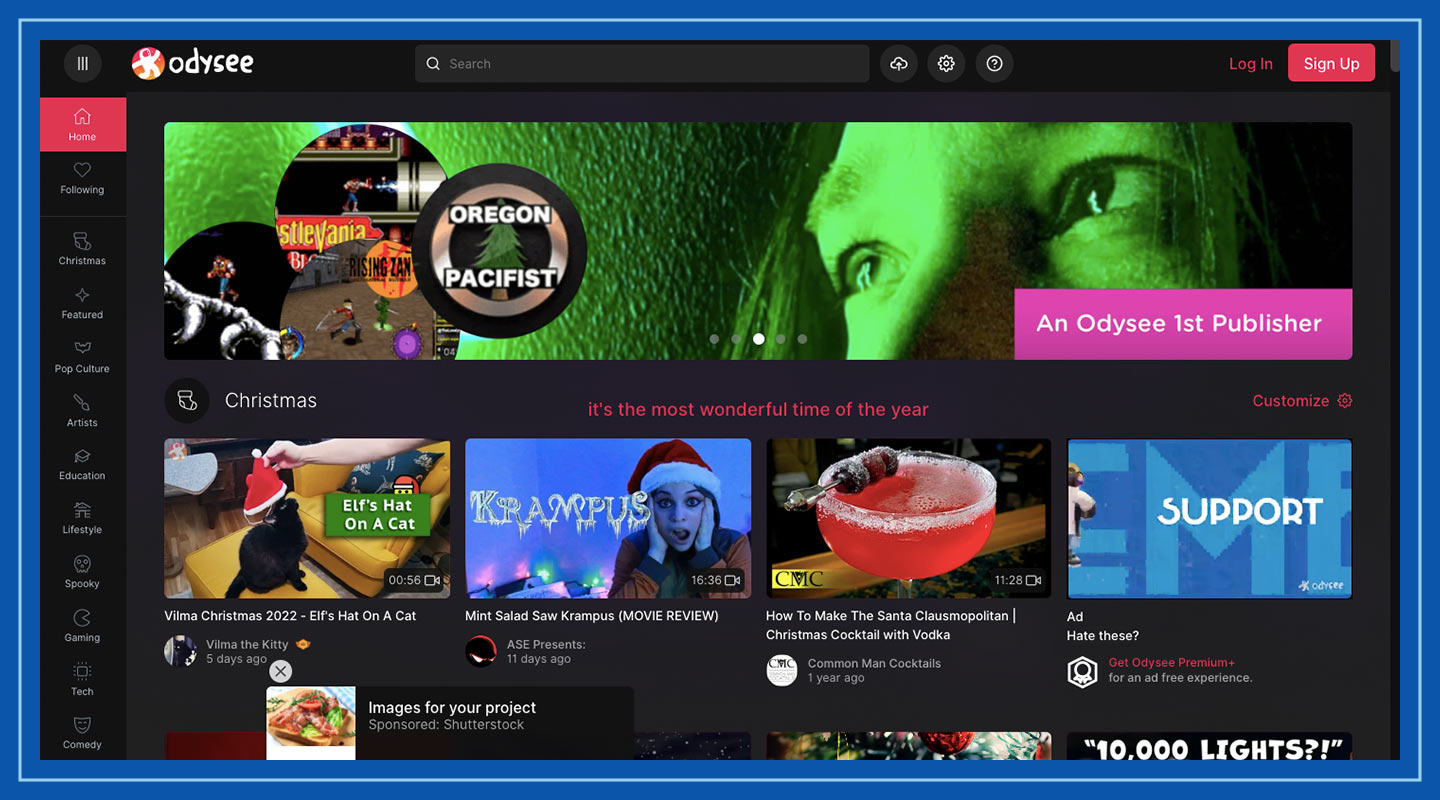Screen dimensions: 1440x800
Task: Browse the Education category
Action: pyautogui.click(x=81, y=462)
